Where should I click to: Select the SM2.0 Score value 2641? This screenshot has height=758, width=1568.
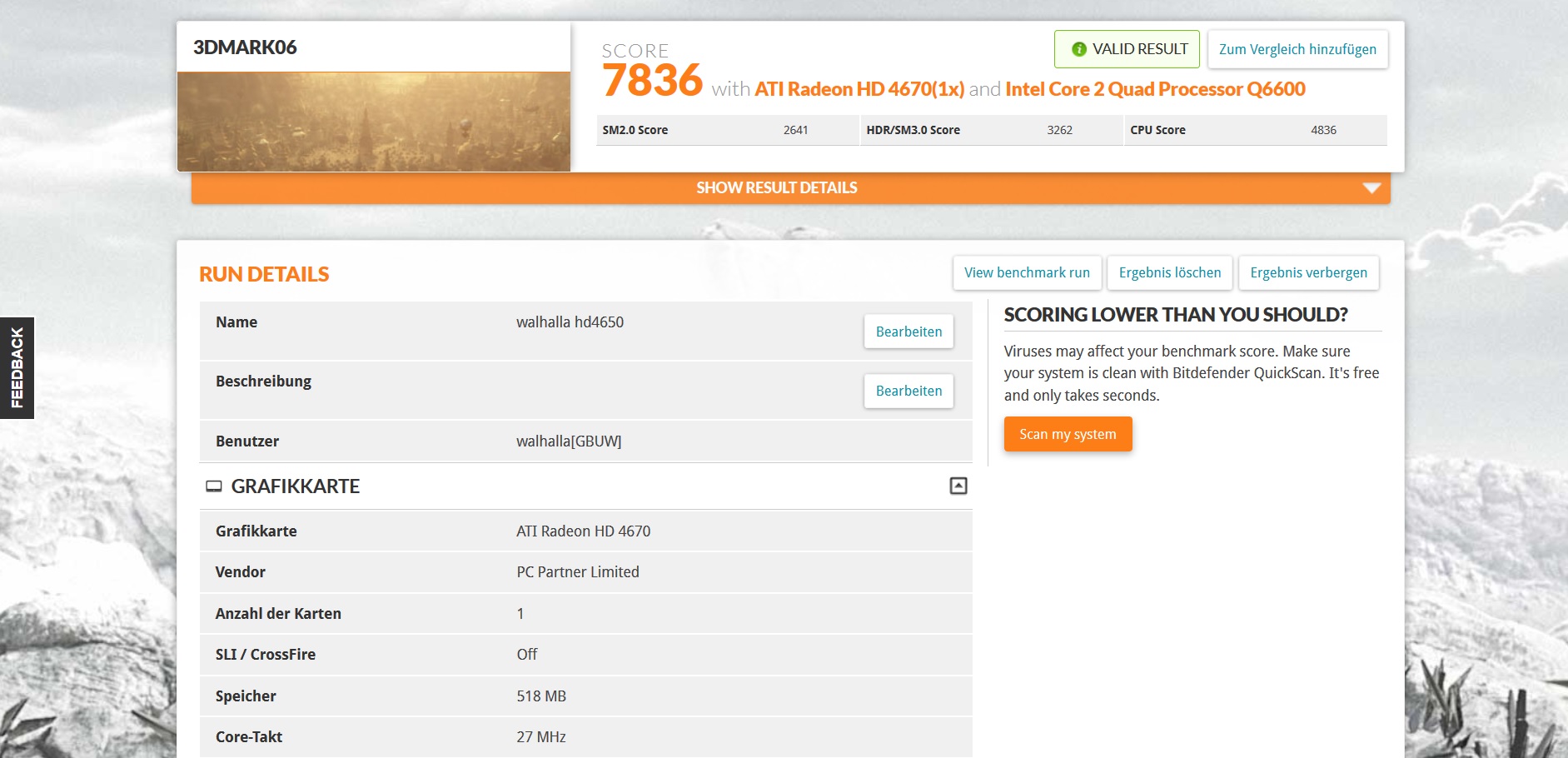[x=795, y=130]
